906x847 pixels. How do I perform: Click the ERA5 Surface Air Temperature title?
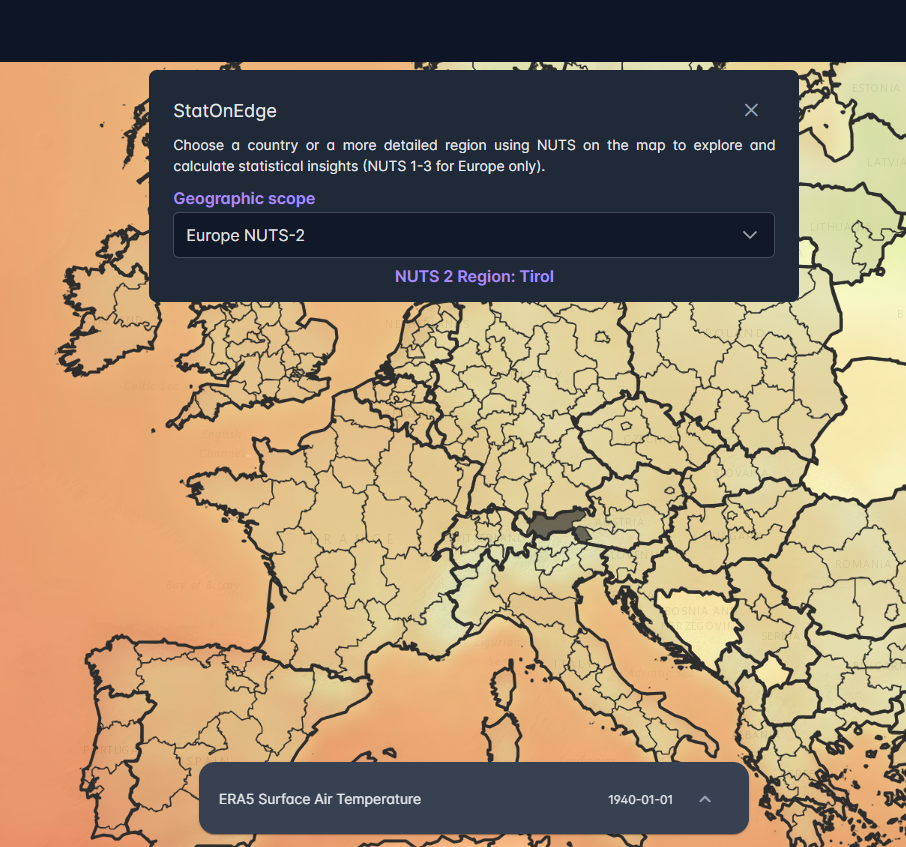(x=320, y=799)
